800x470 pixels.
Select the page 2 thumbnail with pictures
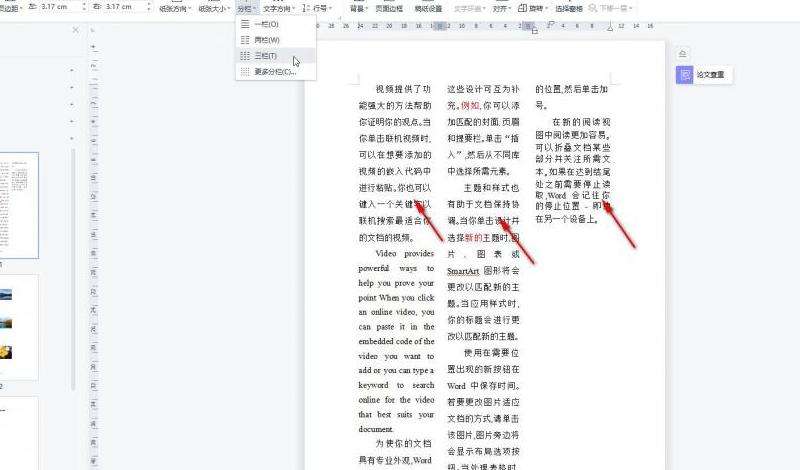18,327
